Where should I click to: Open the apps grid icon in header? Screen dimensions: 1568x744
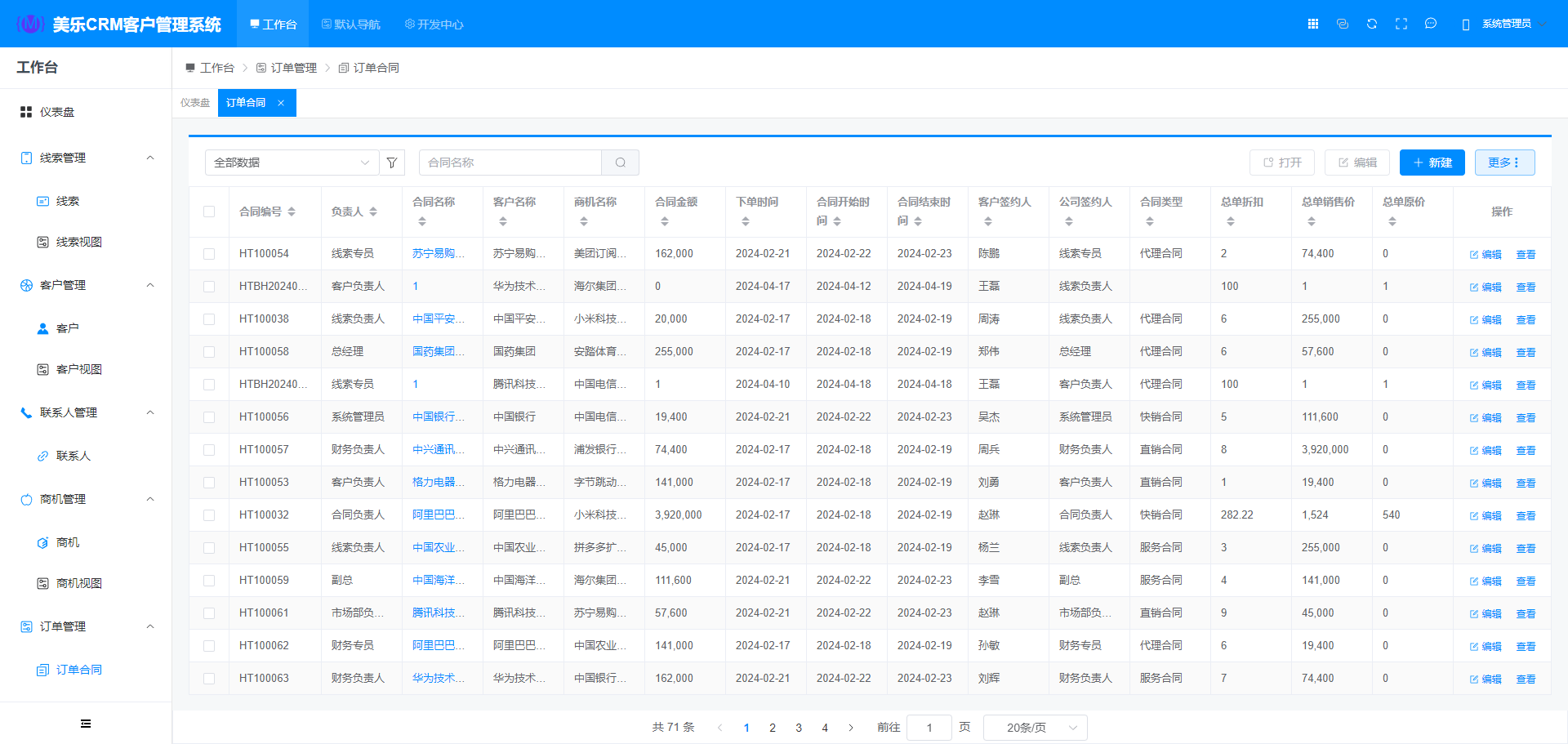1313,24
